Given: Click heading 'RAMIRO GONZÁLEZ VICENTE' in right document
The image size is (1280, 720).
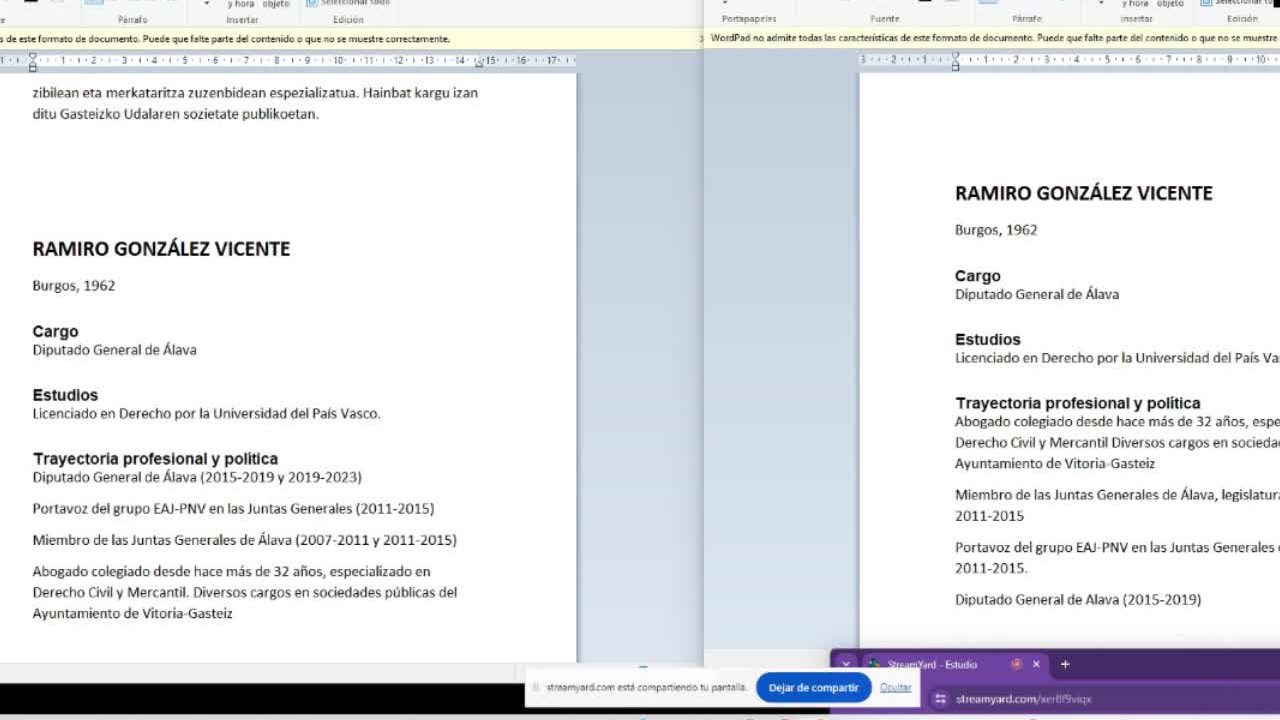Looking at the screenshot, I should click(1084, 193).
